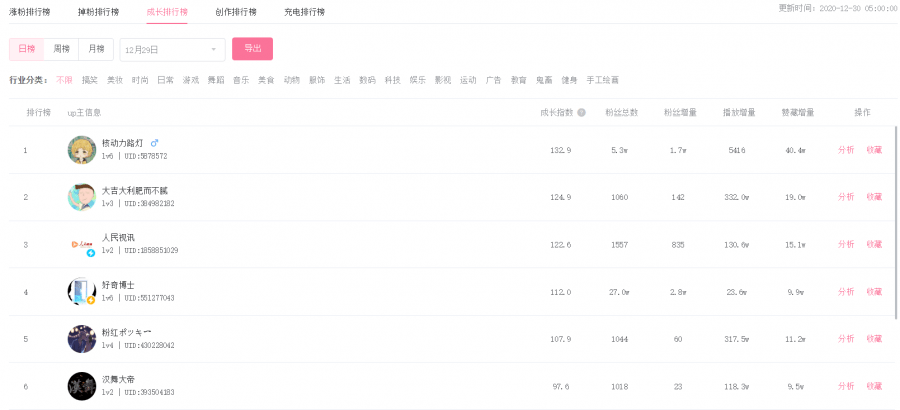Click the blue verification badge on 人民视讯
This screenshot has height=410, width=900.
91,253
